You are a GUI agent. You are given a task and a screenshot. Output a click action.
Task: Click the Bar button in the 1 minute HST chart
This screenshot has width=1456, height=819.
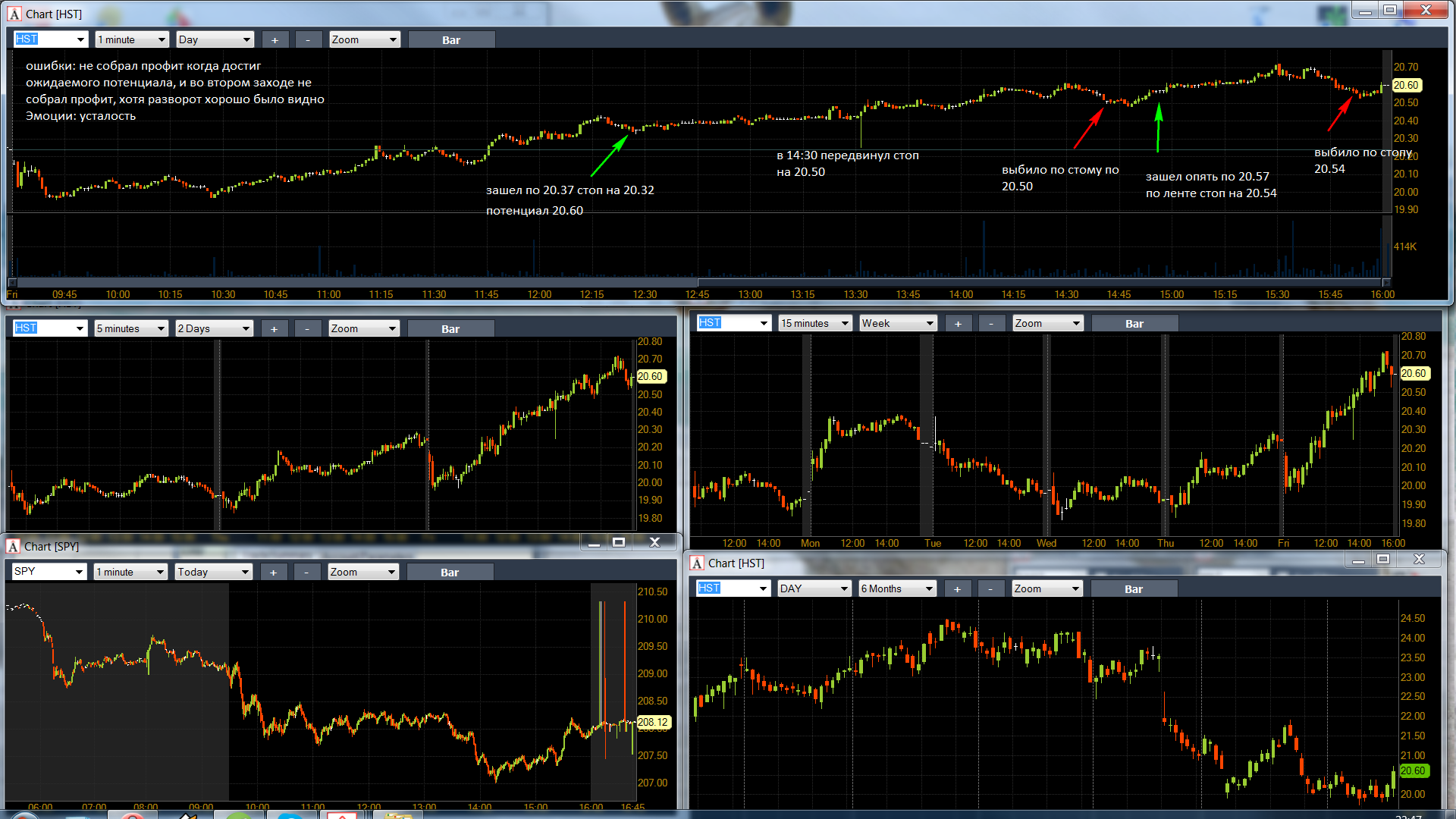click(451, 40)
